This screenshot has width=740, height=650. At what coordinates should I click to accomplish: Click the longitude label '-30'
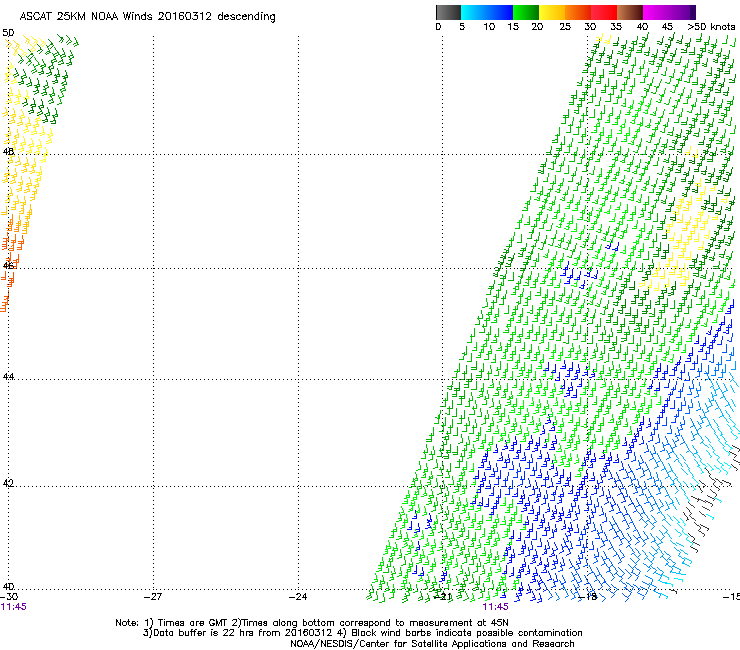(x=9, y=597)
